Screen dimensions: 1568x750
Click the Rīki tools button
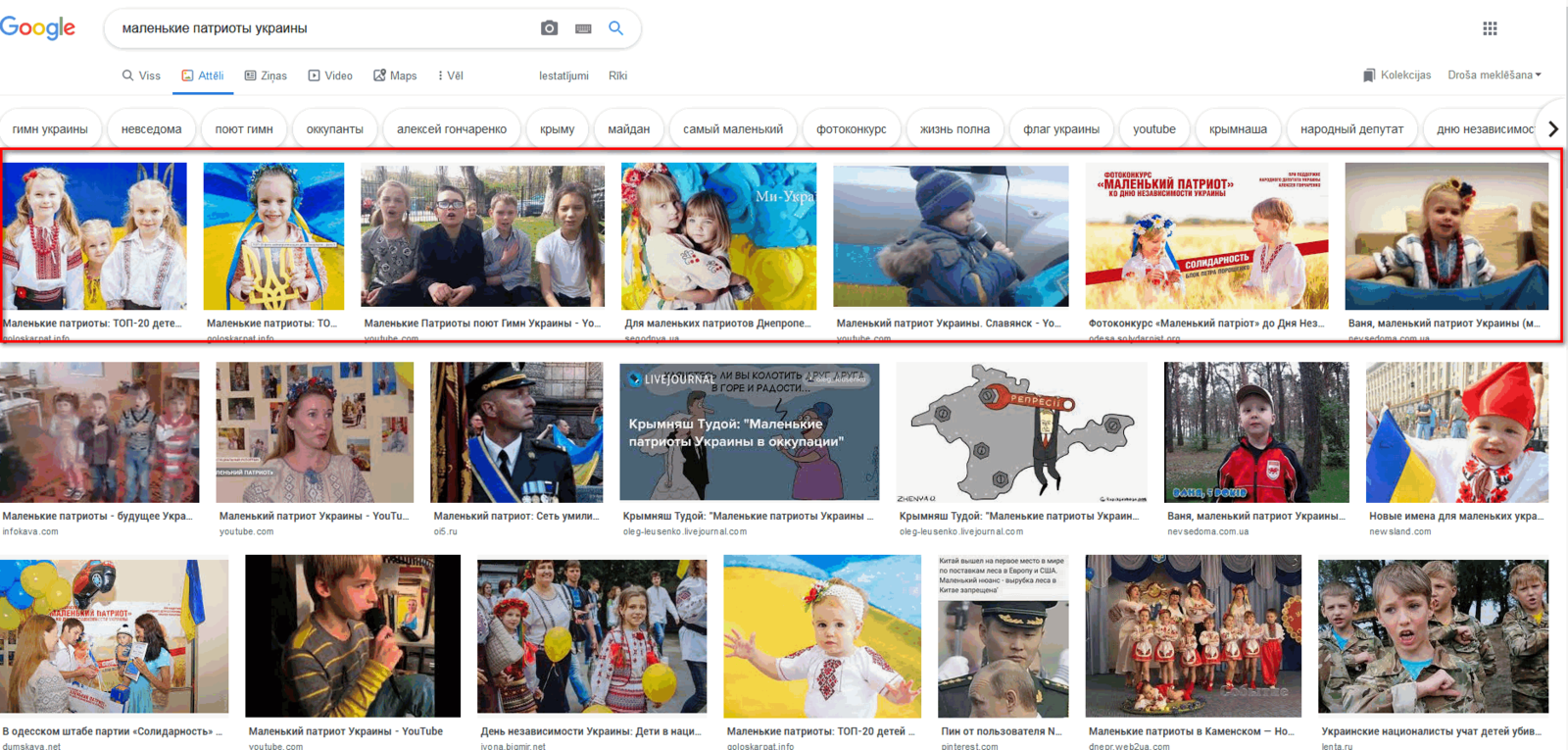pos(617,75)
